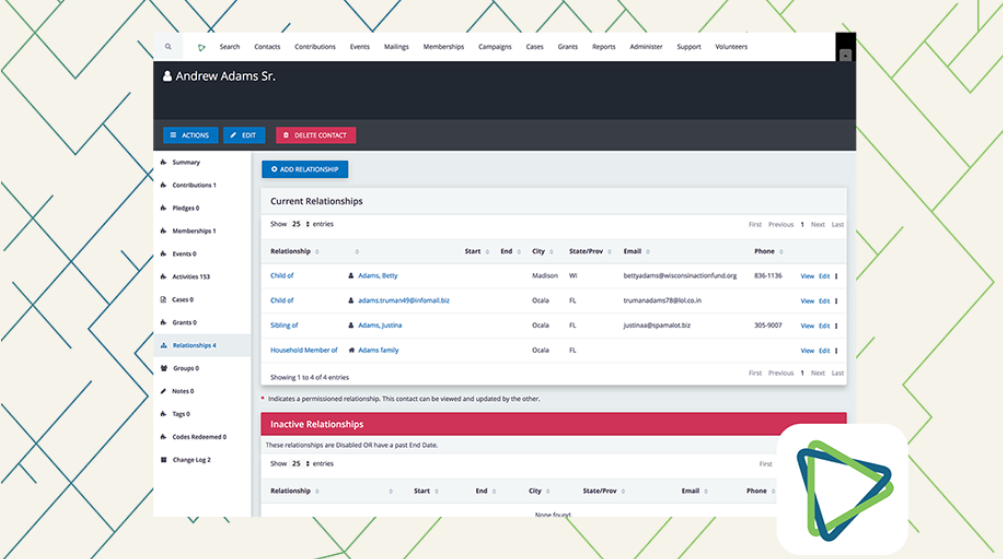Click page 1 in bottom pagination
Image resolution: width=1003 pixels, height=559 pixels.
[x=802, y=373]
